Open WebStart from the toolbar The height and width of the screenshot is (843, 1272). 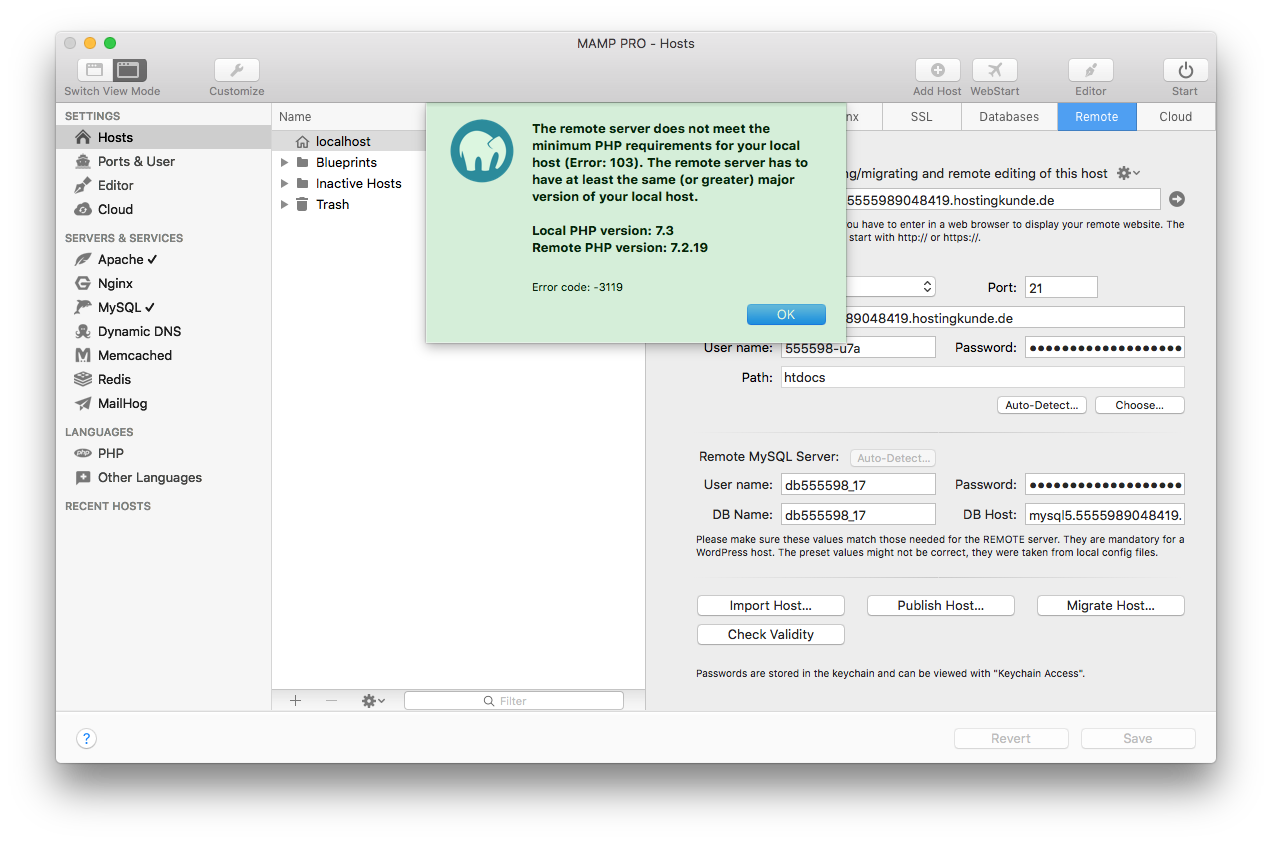[x=994, y=70]
